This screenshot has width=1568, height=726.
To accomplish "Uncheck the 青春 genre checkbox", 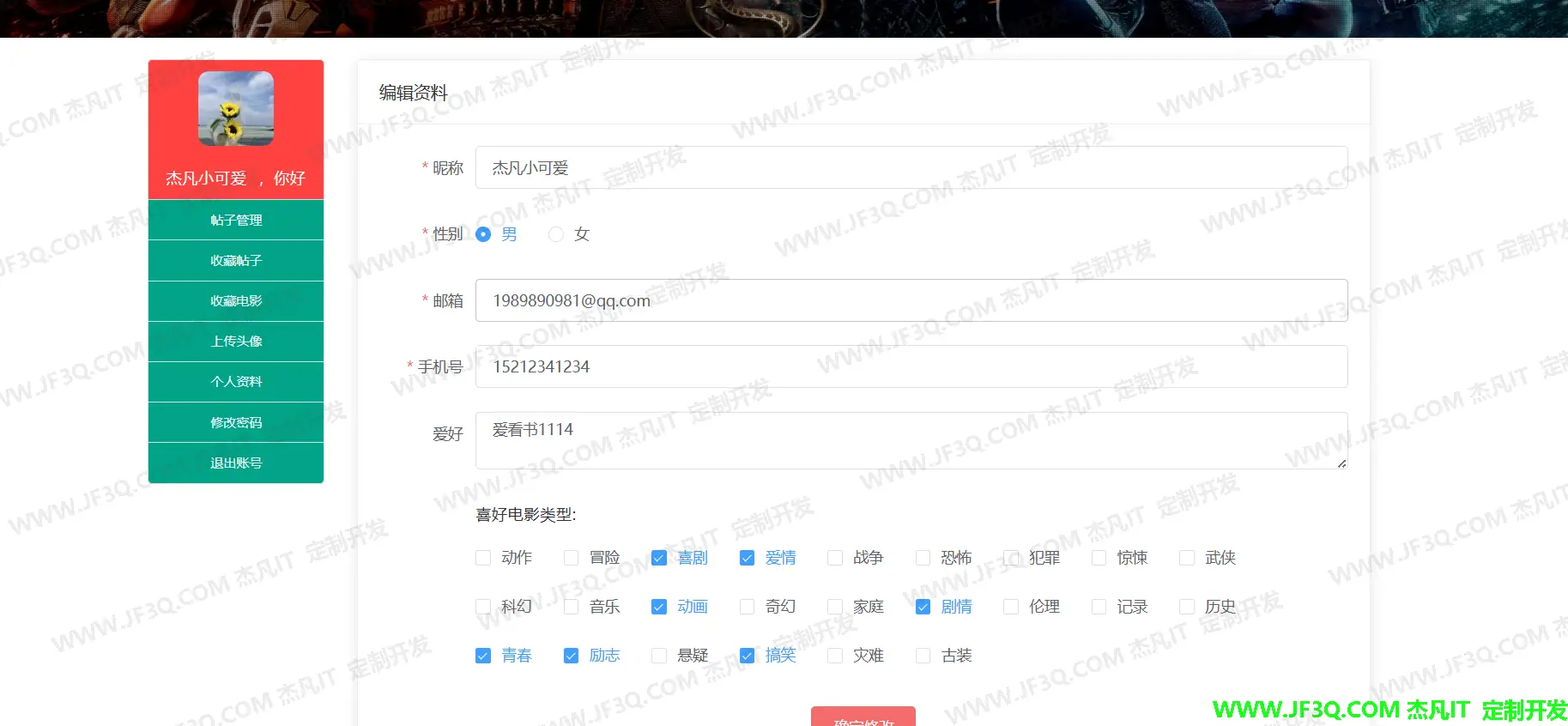I will pos(483,656).
